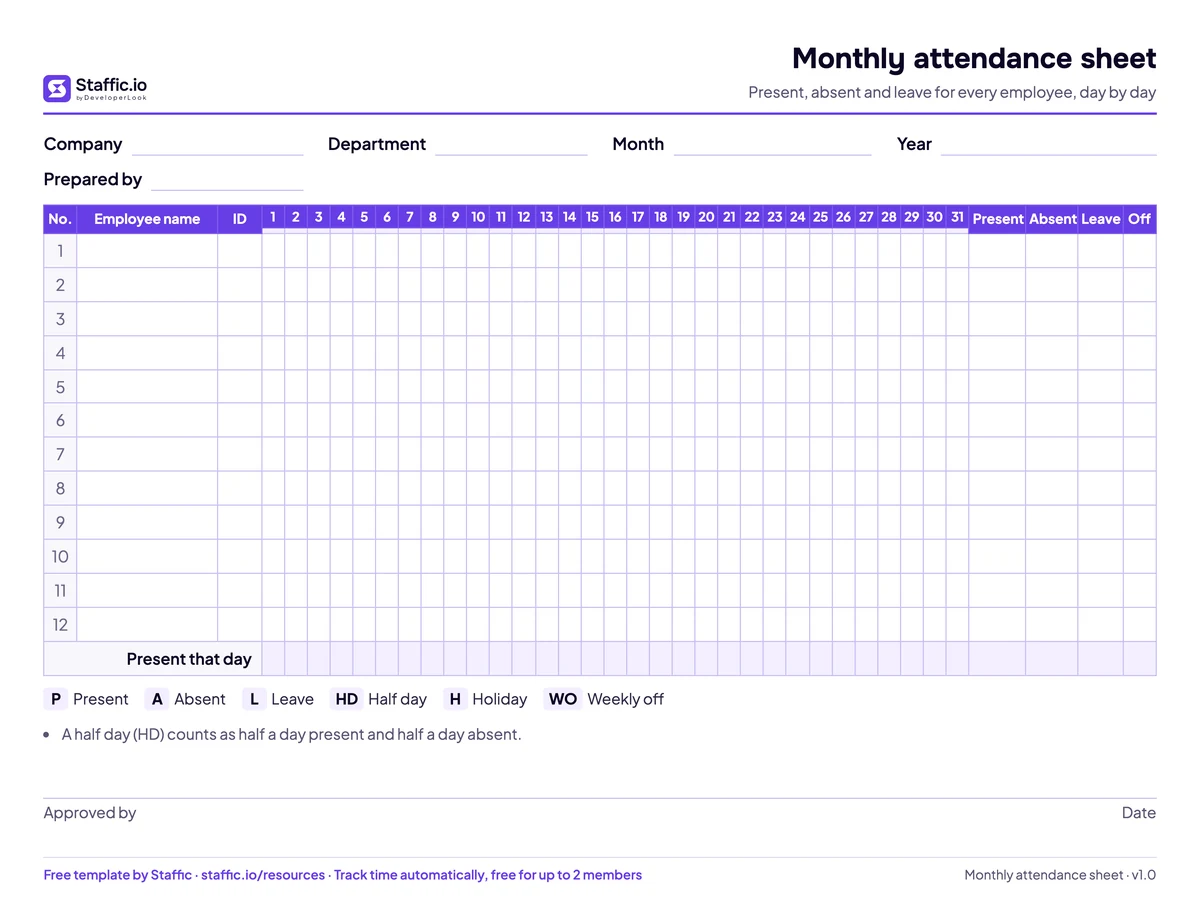Image resolution: width=1200 pixels, height=900 pixels.
Task: Click row number 12
Action: pos(60,625)
